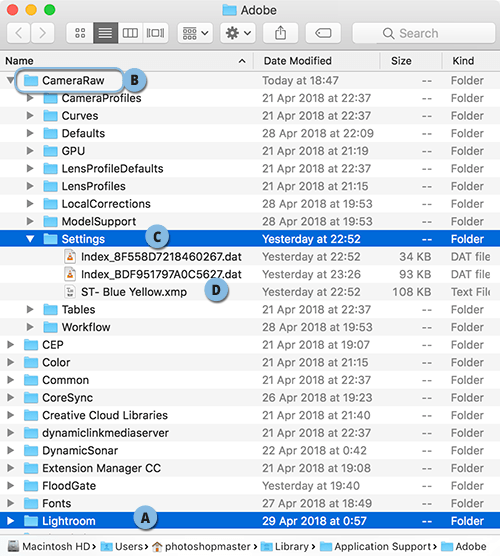Open the arrange items dropdown
This screenshot has height=556, width=500.
(195, 33)
